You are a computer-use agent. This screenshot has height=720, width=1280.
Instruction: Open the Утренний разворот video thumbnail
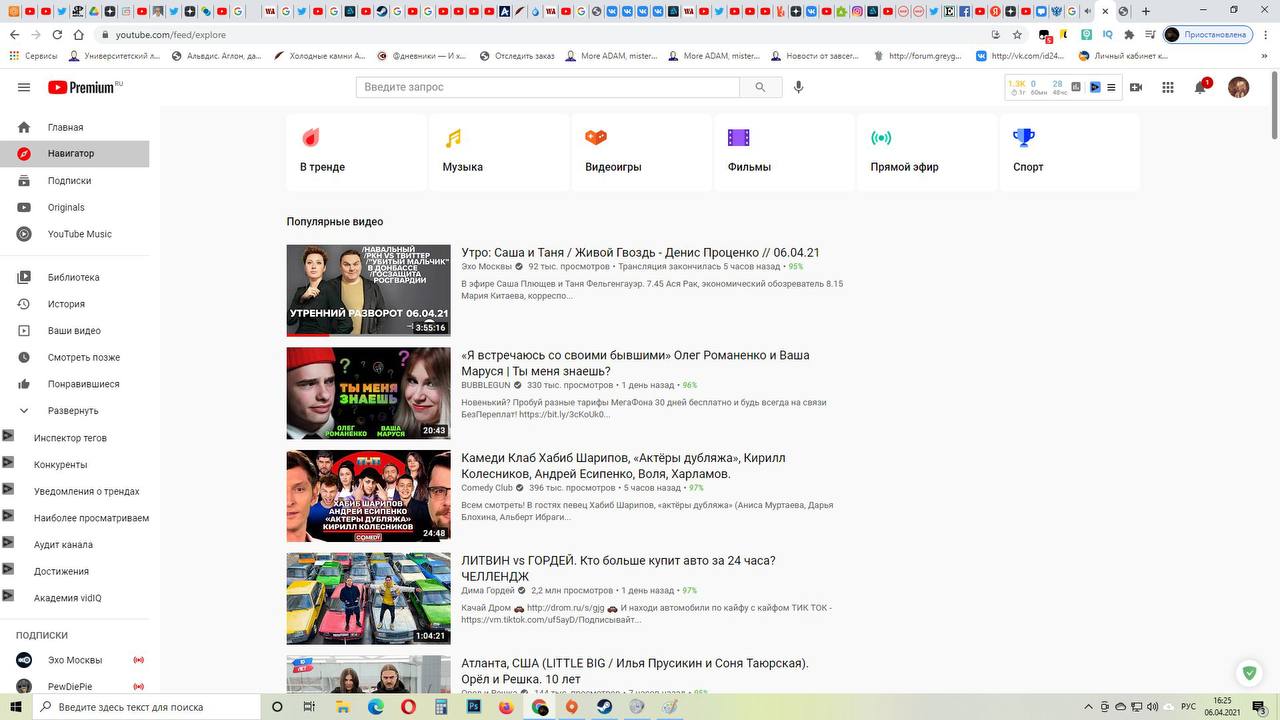point(369,290)
